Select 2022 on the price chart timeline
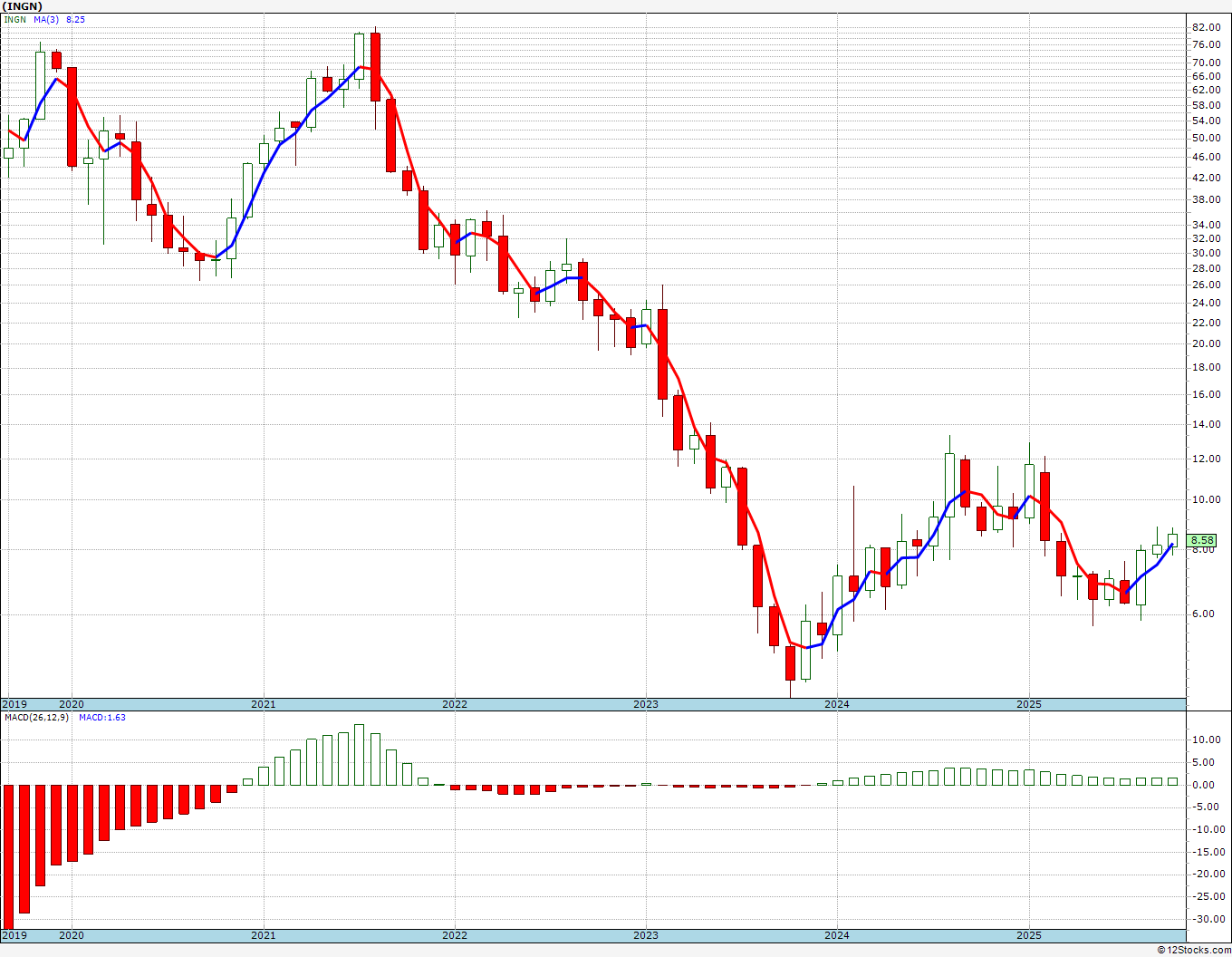 455,704
